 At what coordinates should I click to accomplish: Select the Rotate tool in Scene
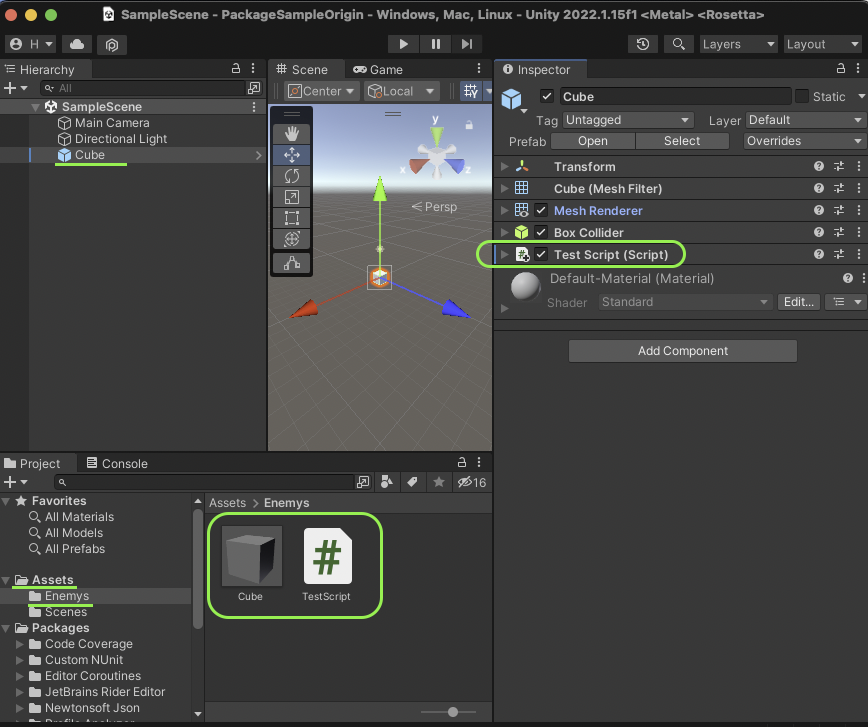click(292, 176)
